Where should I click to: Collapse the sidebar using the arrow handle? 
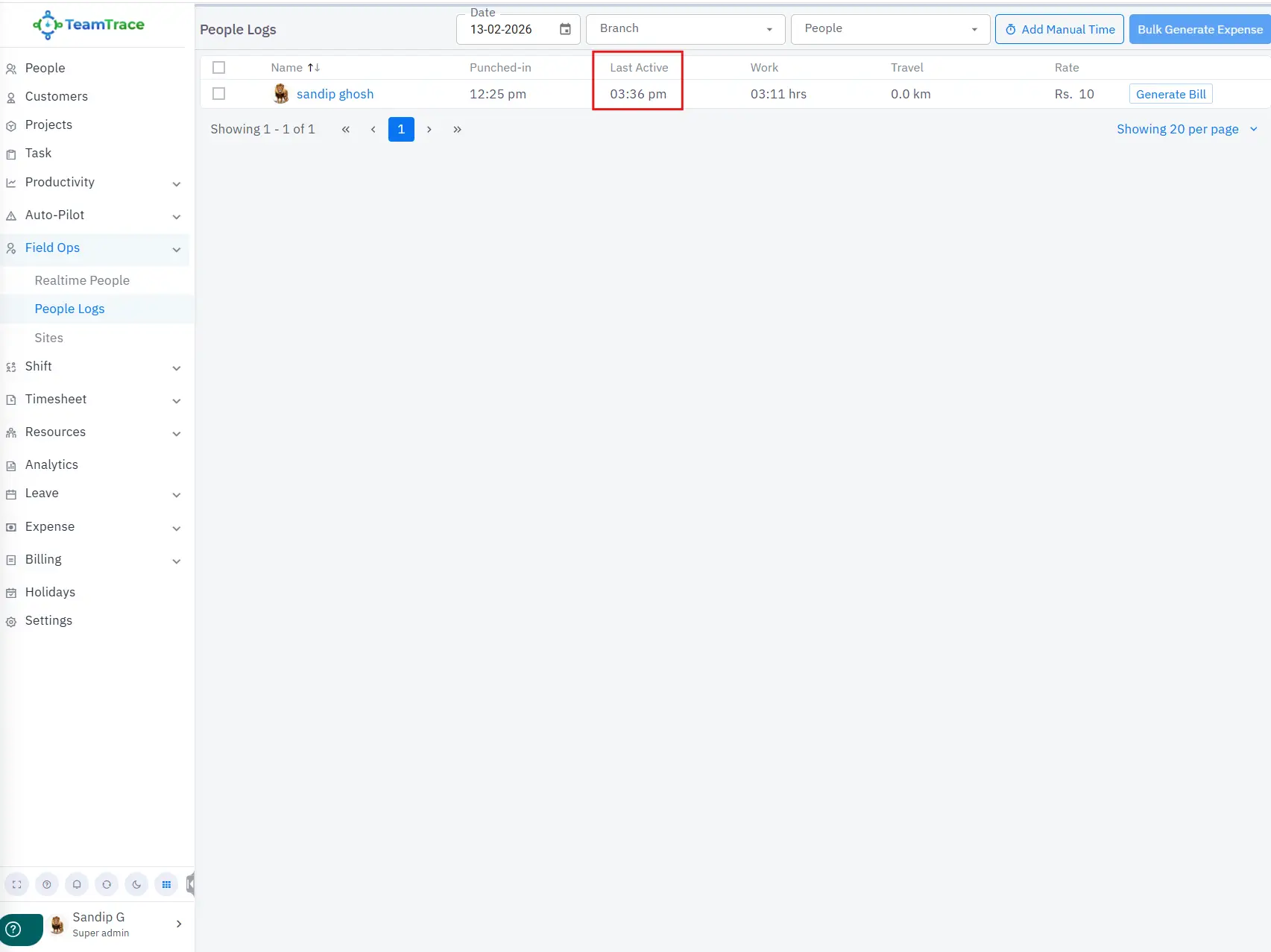(191, 885)
